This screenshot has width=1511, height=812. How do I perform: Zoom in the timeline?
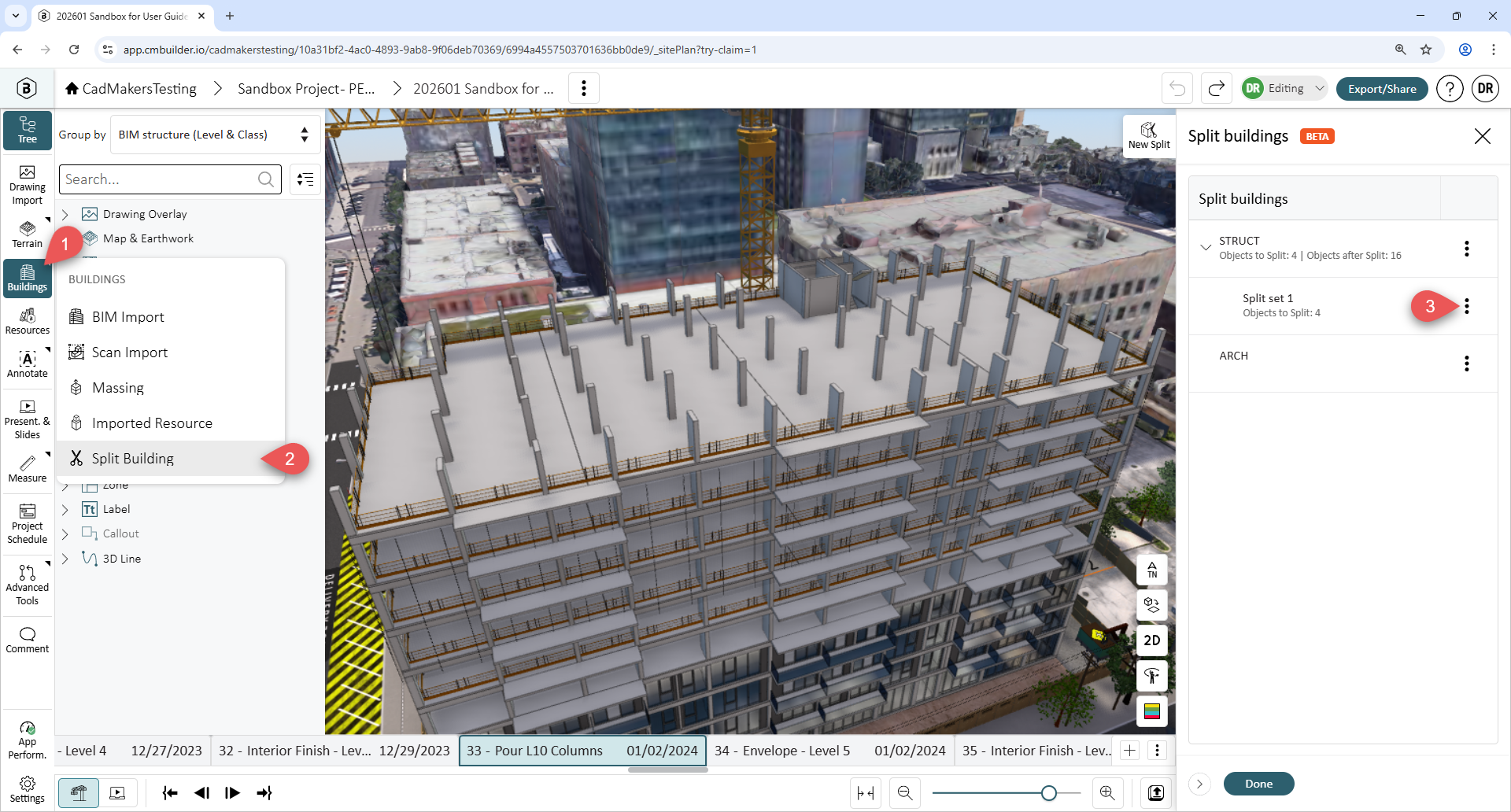click(1107, 793)
